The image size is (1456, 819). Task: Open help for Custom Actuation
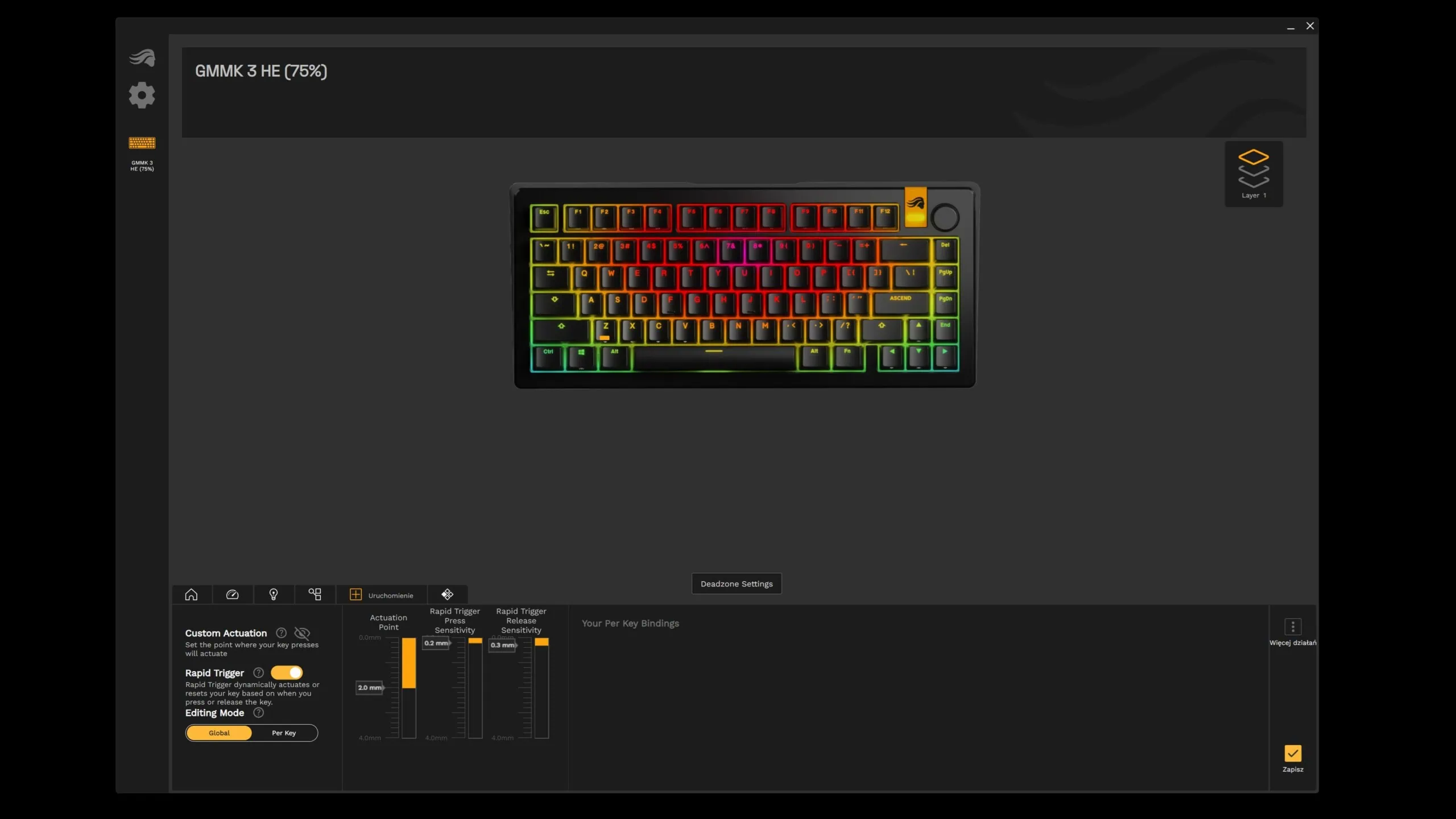click(x=281, y=633)
